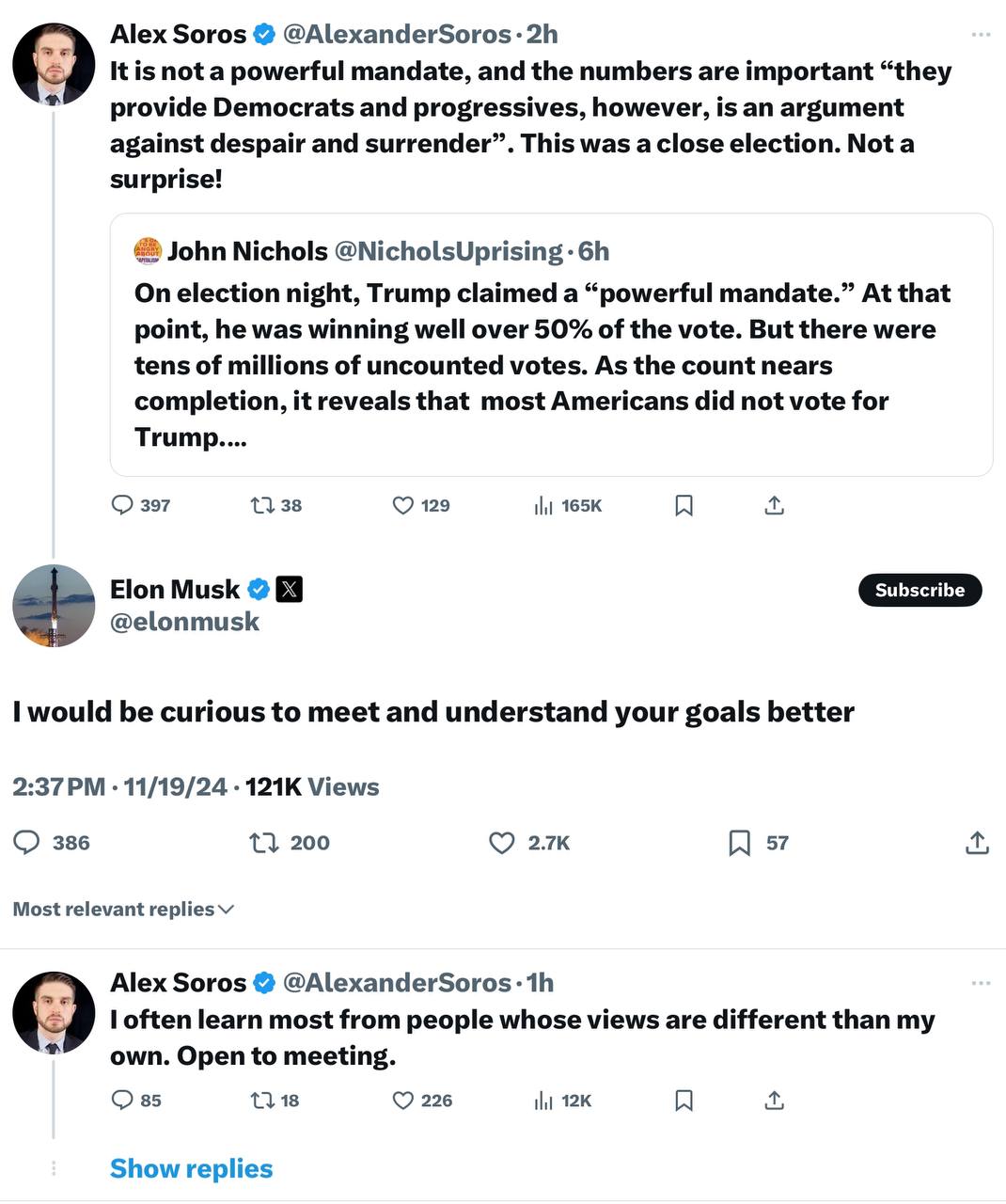This screenshot has height=1204, width=1006.
Task: Open the quoted John Nichols post
Action: pyautogui.click(x=551, y=344)
